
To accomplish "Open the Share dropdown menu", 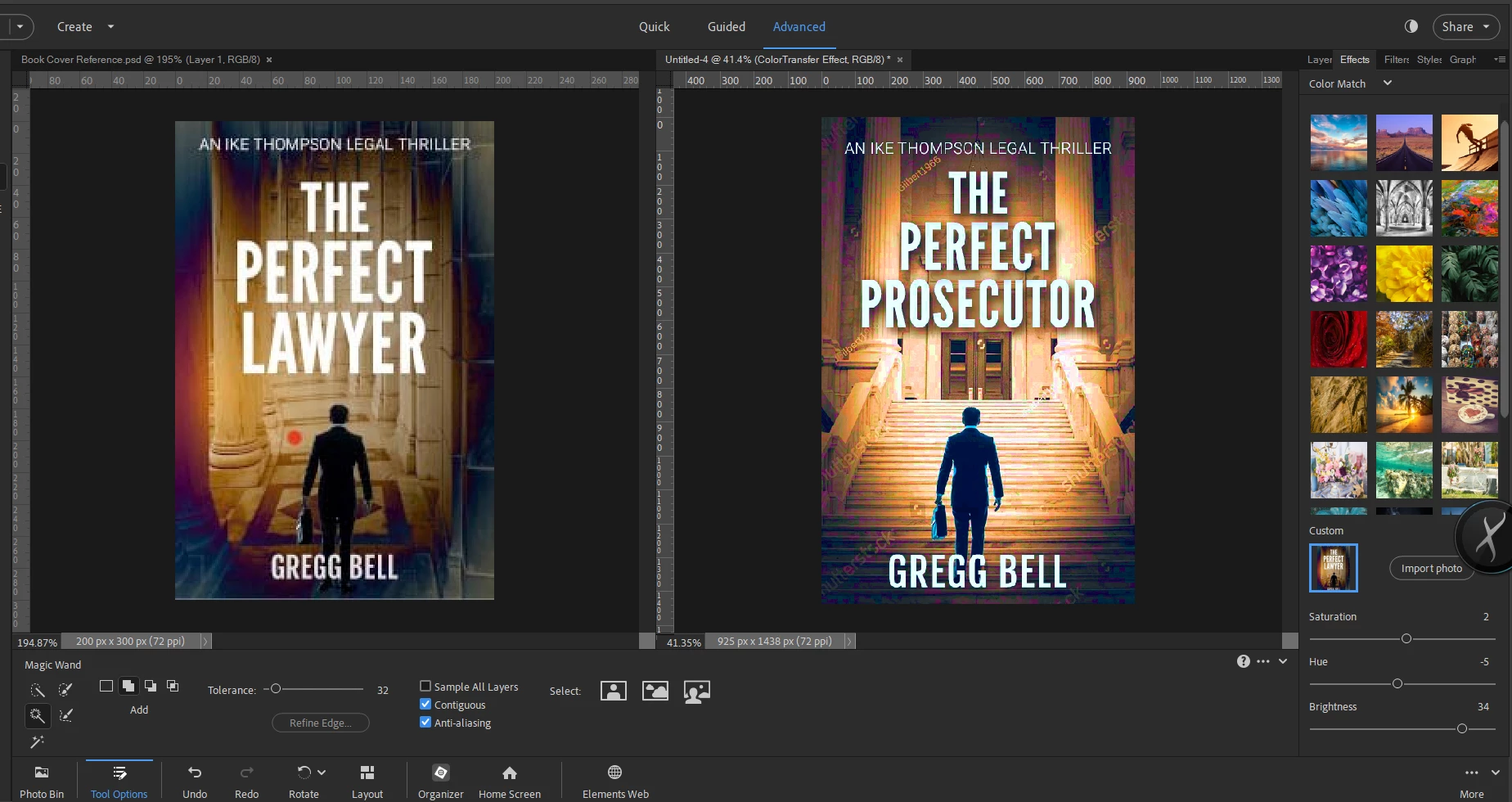I will 1465,27.
